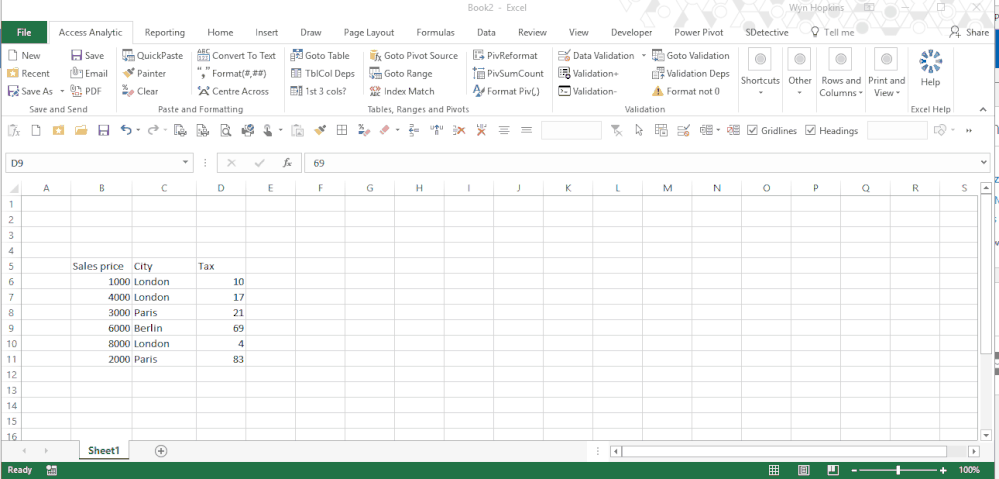The height and width of the screenshot is (479, 999).
Task: Click Format Piv(,) command
Action: click(x=507, y=91)
